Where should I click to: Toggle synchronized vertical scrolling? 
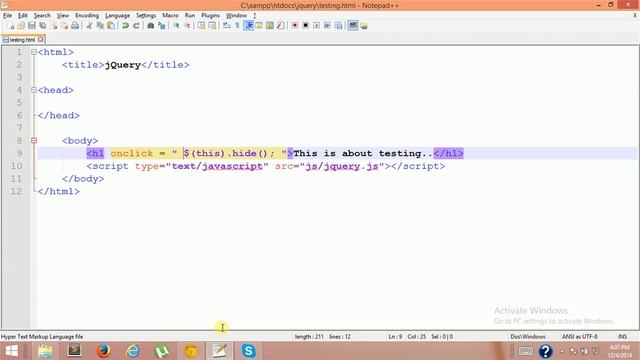pyautogui.click(x=201, y=26)
